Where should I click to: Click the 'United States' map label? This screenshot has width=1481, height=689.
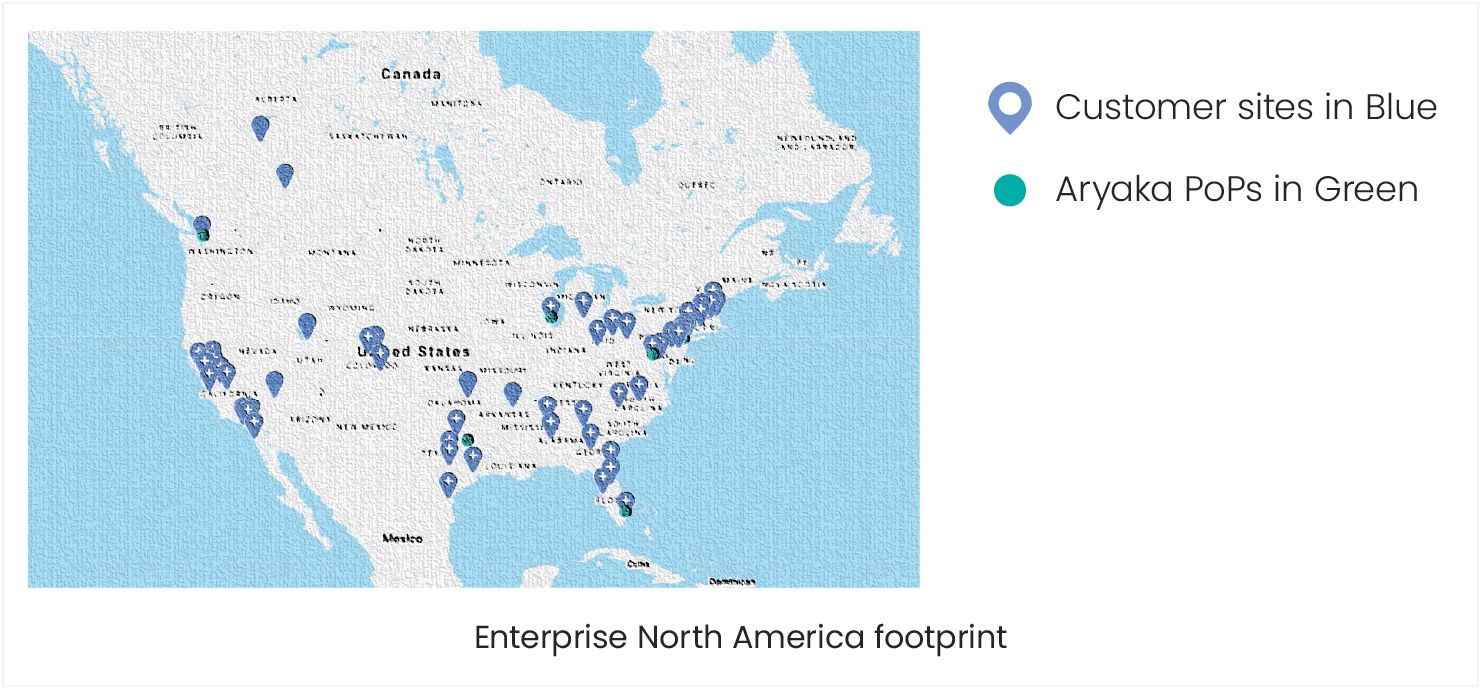click(x=414, y=352)
